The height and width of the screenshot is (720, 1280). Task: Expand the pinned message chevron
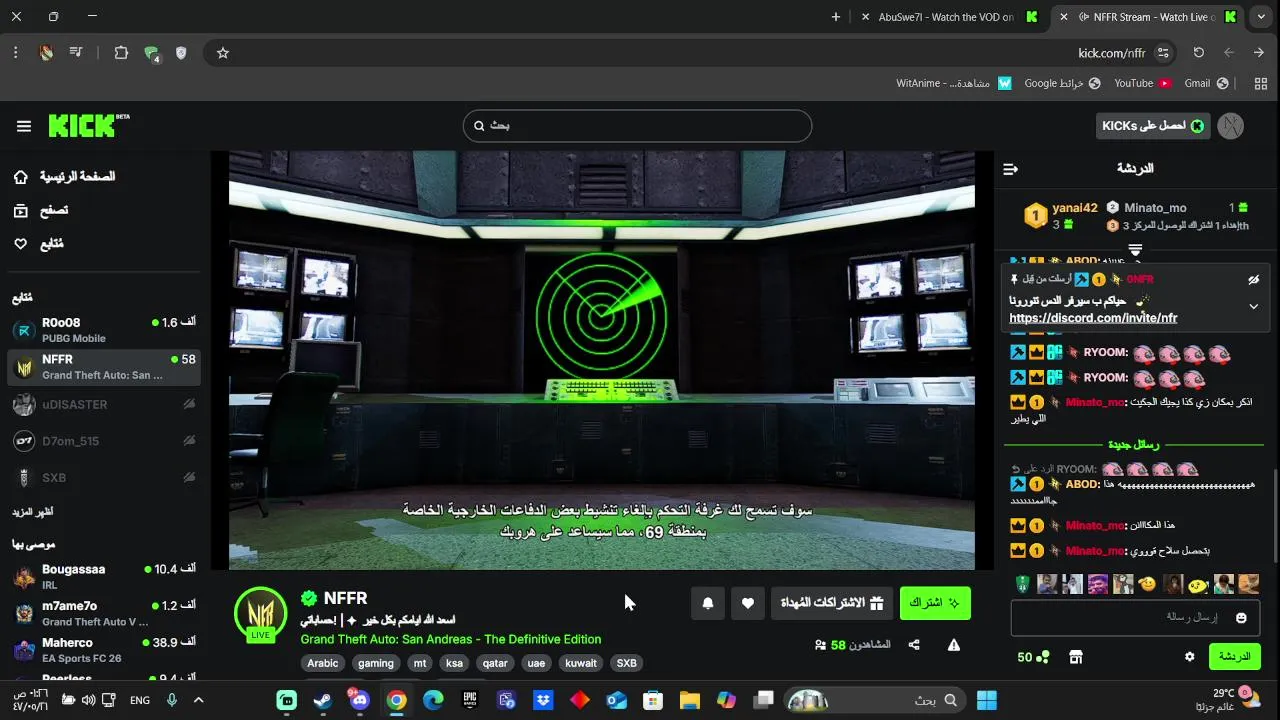click(1253, 307)
